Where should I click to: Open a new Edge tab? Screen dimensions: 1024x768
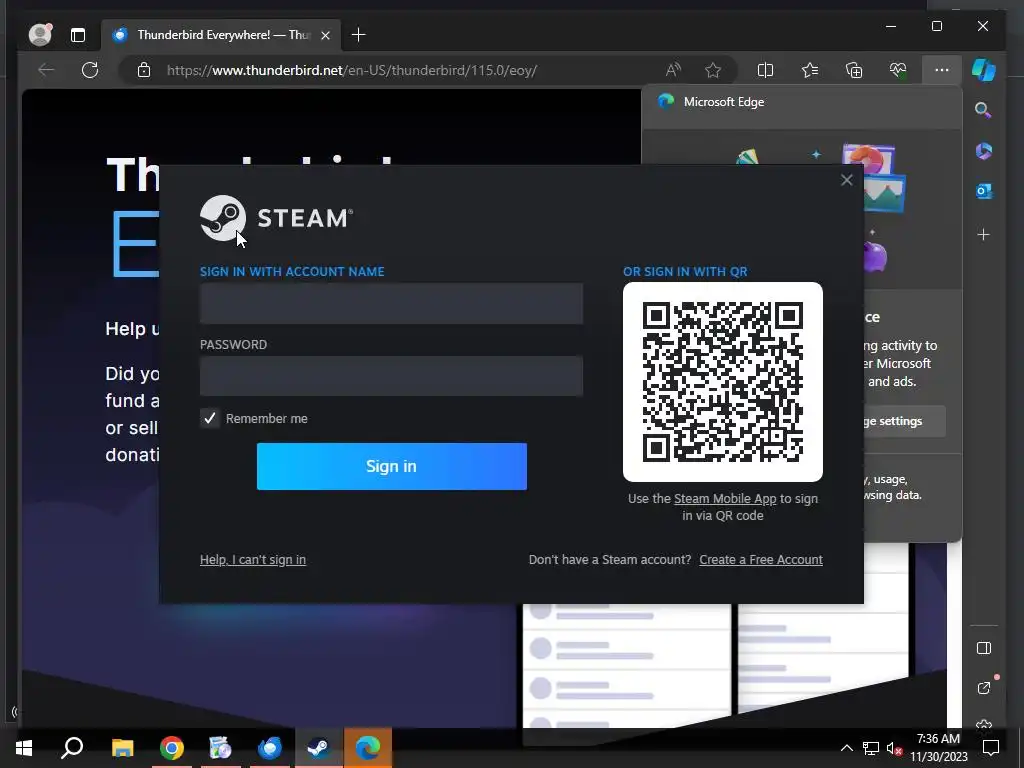[x=359, y=35]
